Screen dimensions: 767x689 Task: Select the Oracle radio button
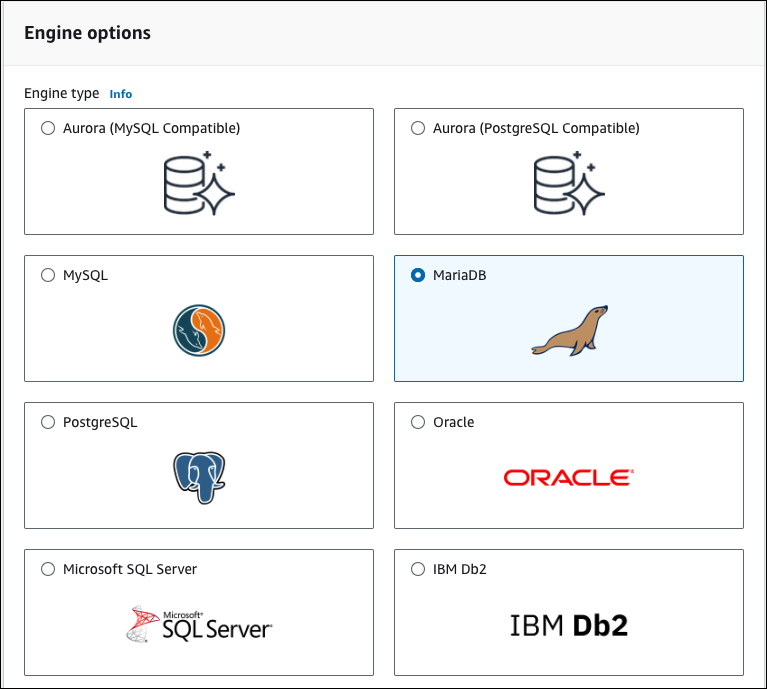point(418,422)
